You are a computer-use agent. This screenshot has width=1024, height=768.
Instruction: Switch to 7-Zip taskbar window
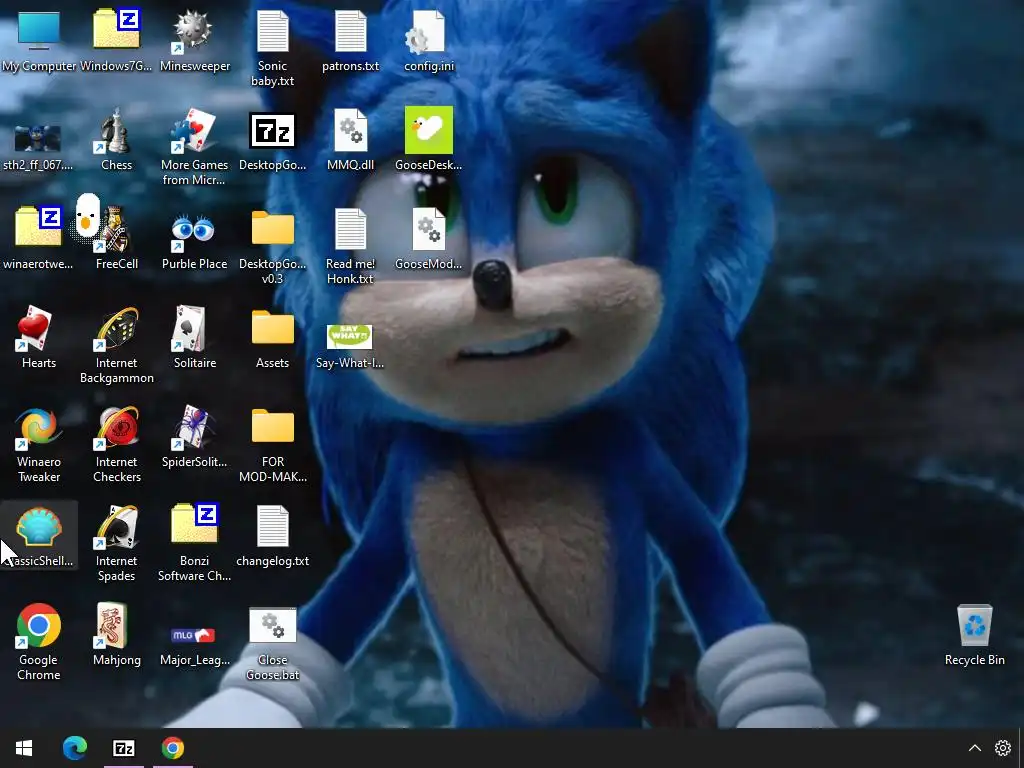[x=123, y=748]
